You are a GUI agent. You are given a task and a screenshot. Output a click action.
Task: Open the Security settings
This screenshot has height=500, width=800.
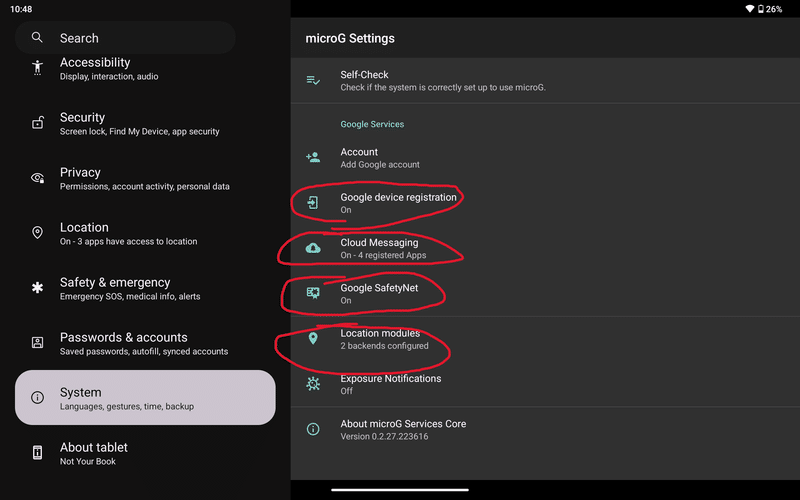point(145,123)
